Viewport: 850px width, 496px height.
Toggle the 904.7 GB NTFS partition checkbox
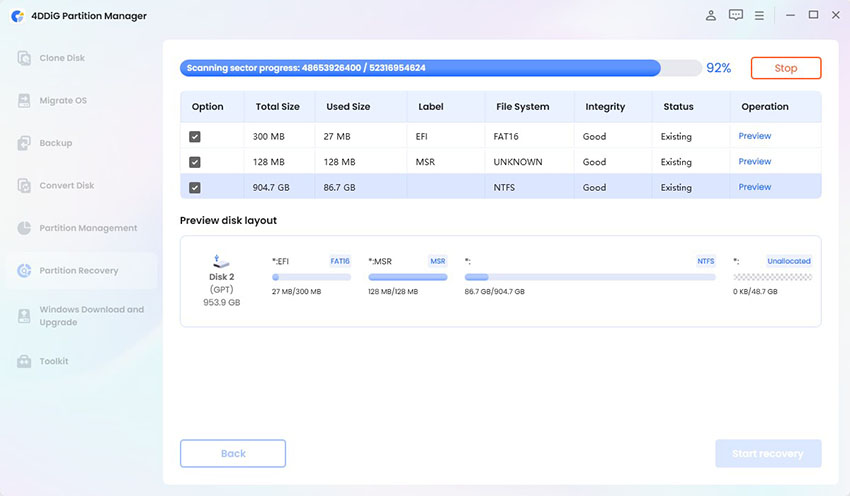pos(195,187)
